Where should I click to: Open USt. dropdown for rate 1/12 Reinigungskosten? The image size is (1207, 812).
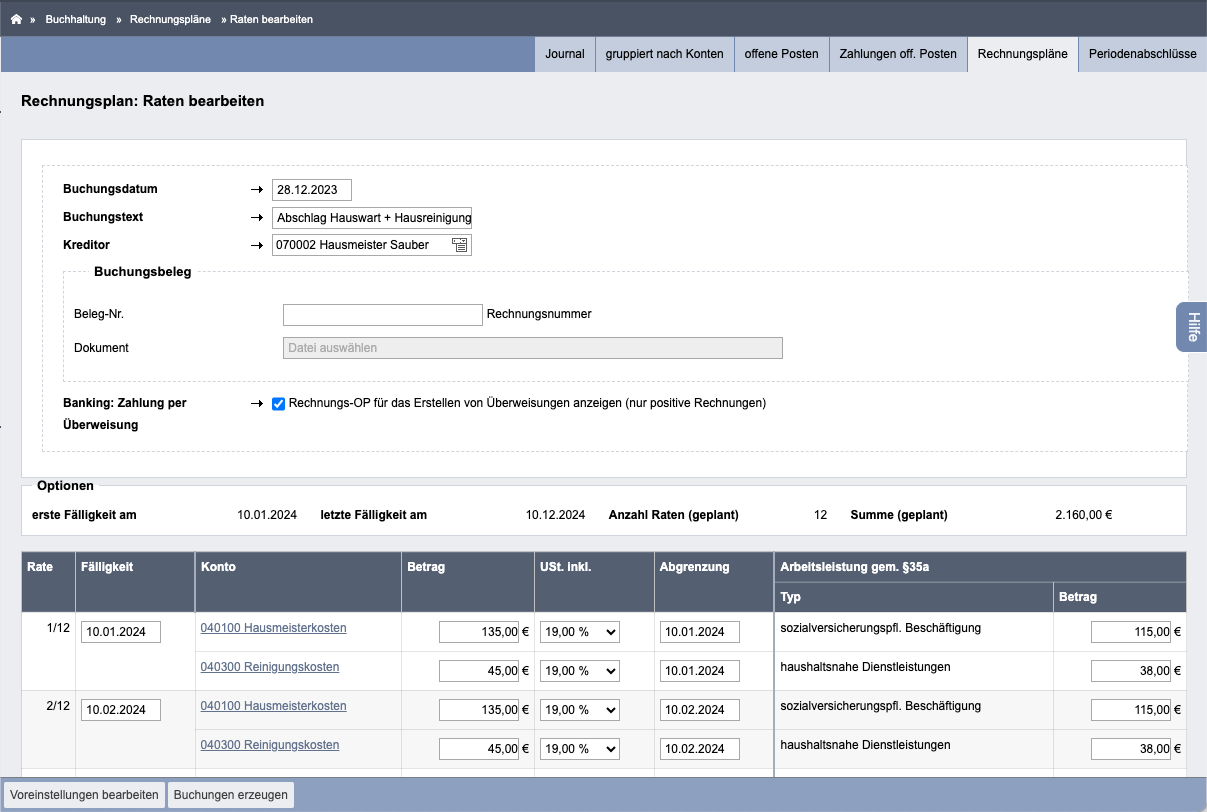pyautogui.click(x=579, y=671)
